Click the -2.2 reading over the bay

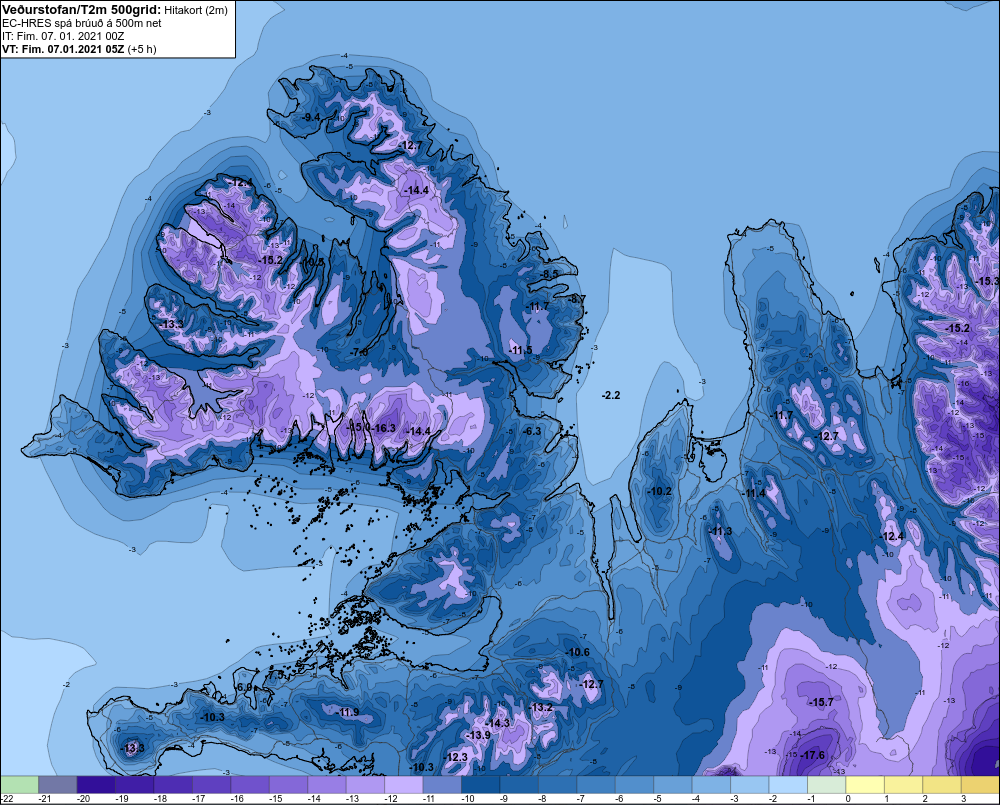click(611, 395)
